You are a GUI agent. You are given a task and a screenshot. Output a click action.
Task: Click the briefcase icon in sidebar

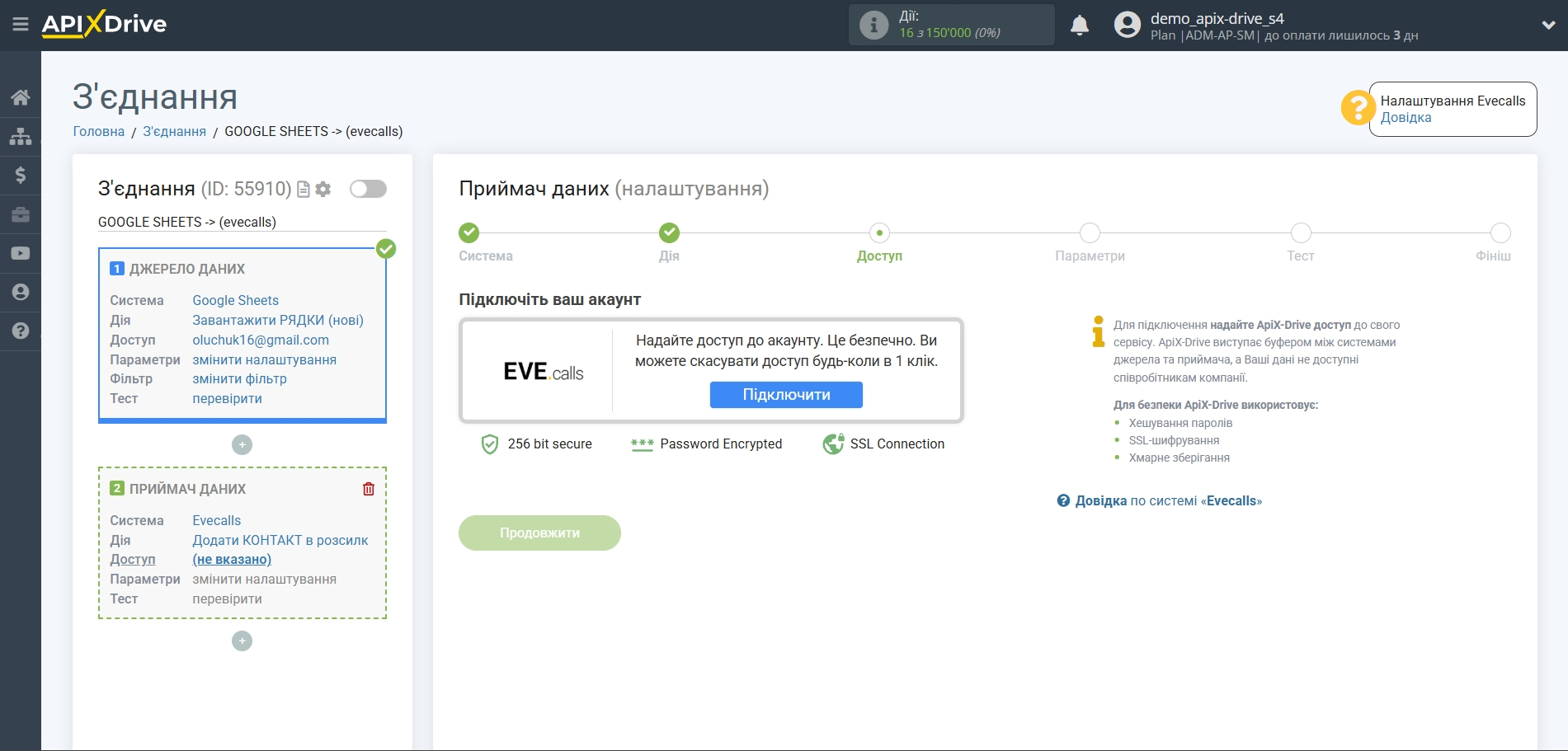tap(21, 214)
